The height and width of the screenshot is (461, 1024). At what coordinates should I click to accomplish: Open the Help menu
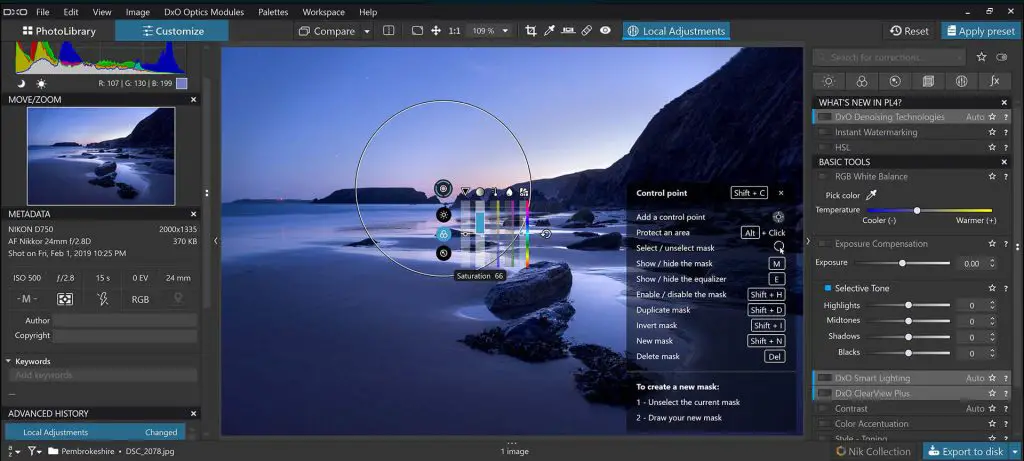(x=368, y=12)
